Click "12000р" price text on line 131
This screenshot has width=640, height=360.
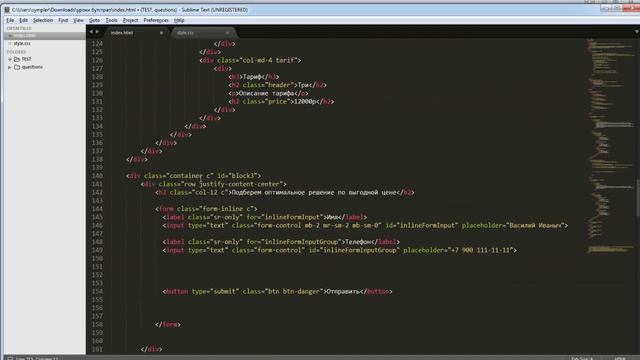(306, 102)
